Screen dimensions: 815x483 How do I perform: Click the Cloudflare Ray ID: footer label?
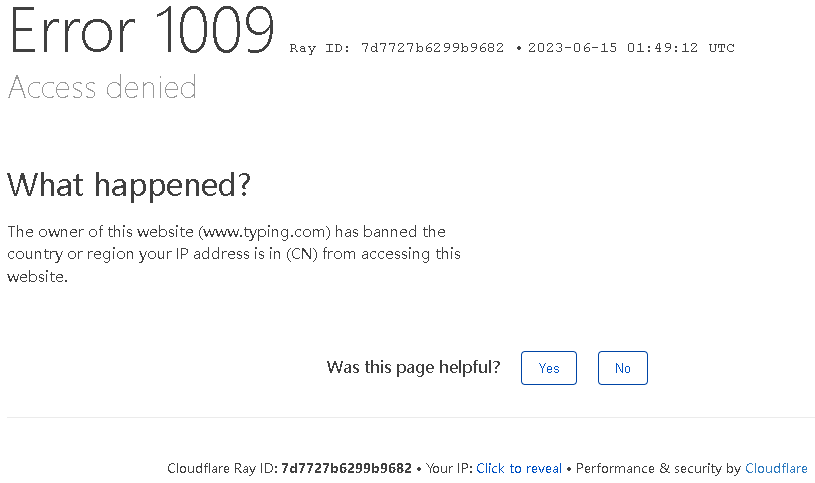(222, 468)
